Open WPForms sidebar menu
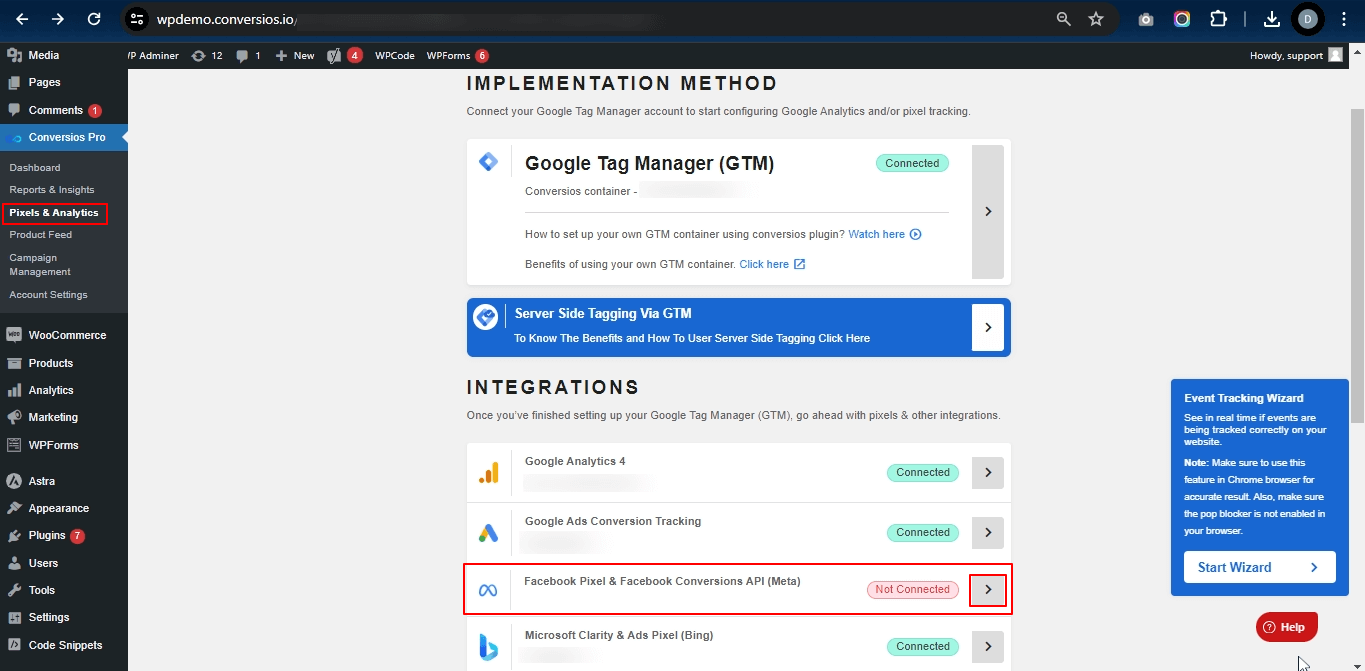 click(x=64, y=445)
